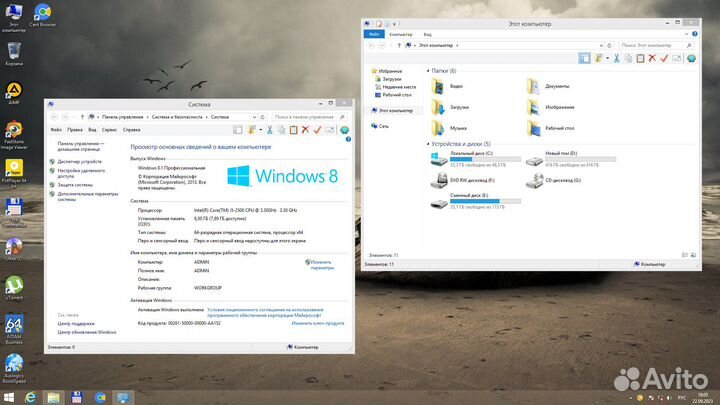The image size is (720, 405).
Task: Open the Quick Access Toolbar customize arrow
Action: (394, 24)
